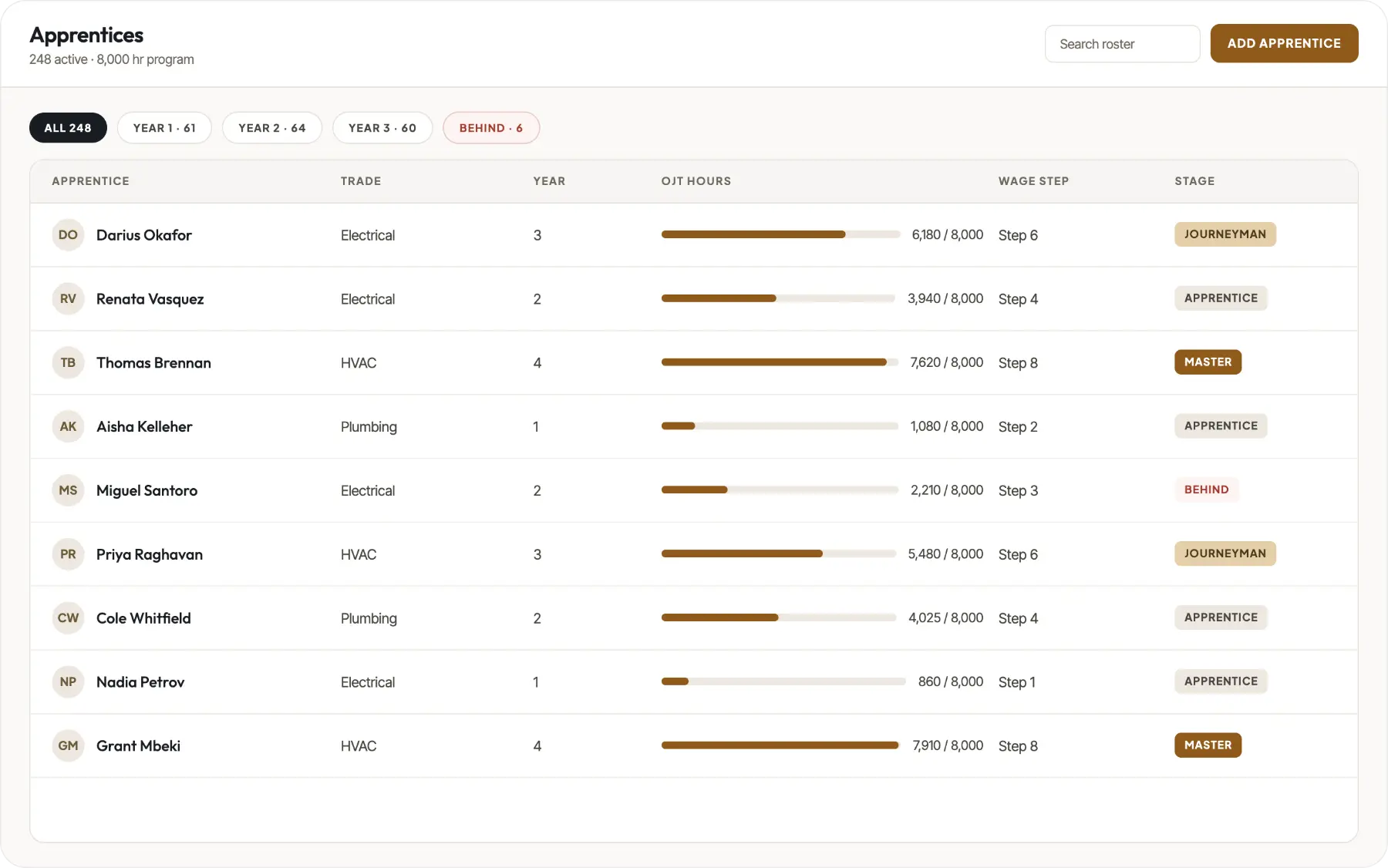Open Miguel Santoro's name
The width and height of the screenshot is (1388, 868).
147,490
